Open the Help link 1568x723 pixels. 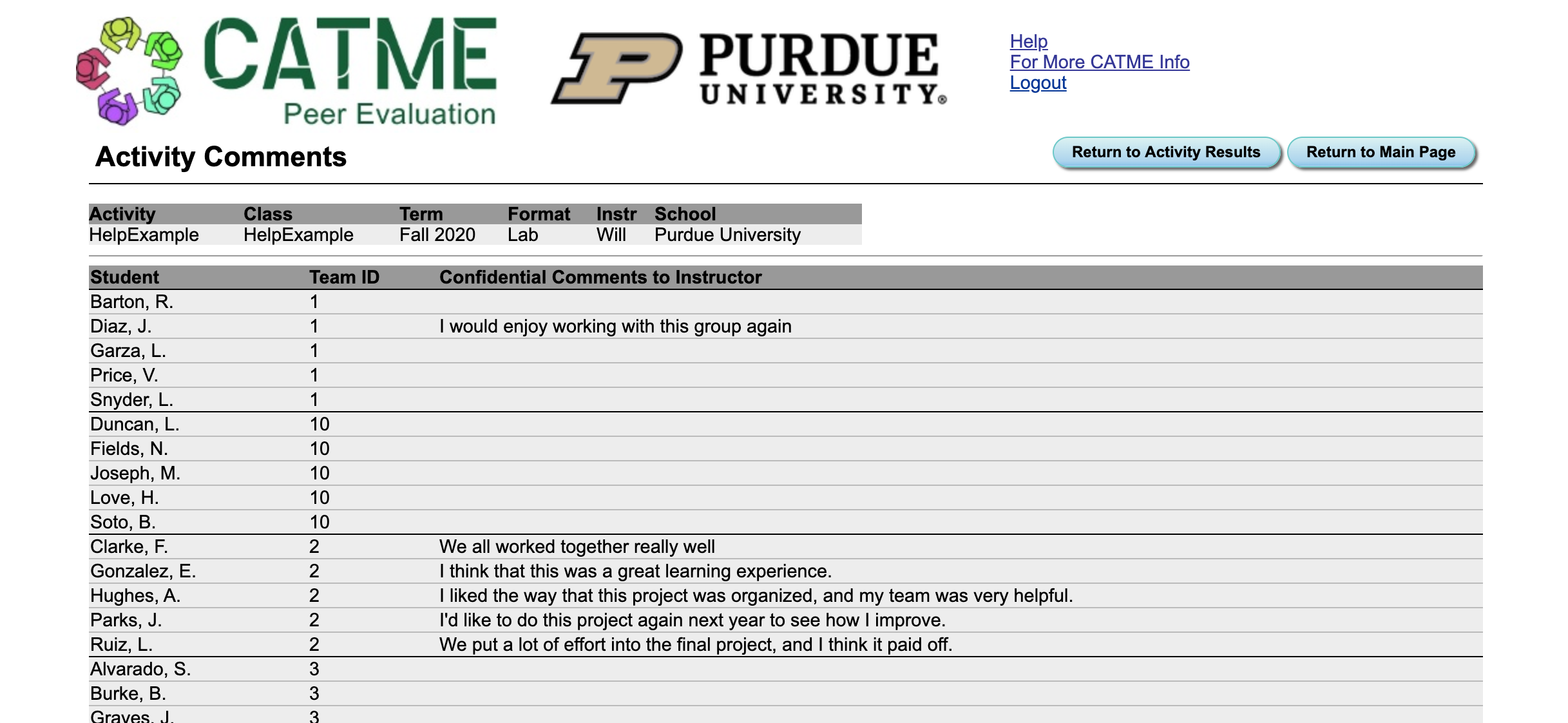(x=1028, y=41)
